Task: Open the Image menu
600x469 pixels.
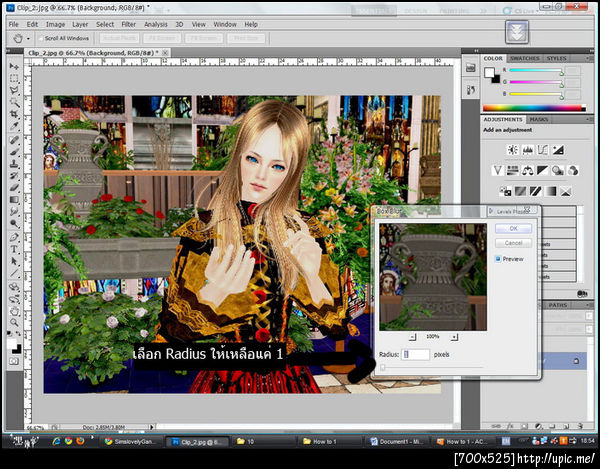Action: (x=55, y=24)
